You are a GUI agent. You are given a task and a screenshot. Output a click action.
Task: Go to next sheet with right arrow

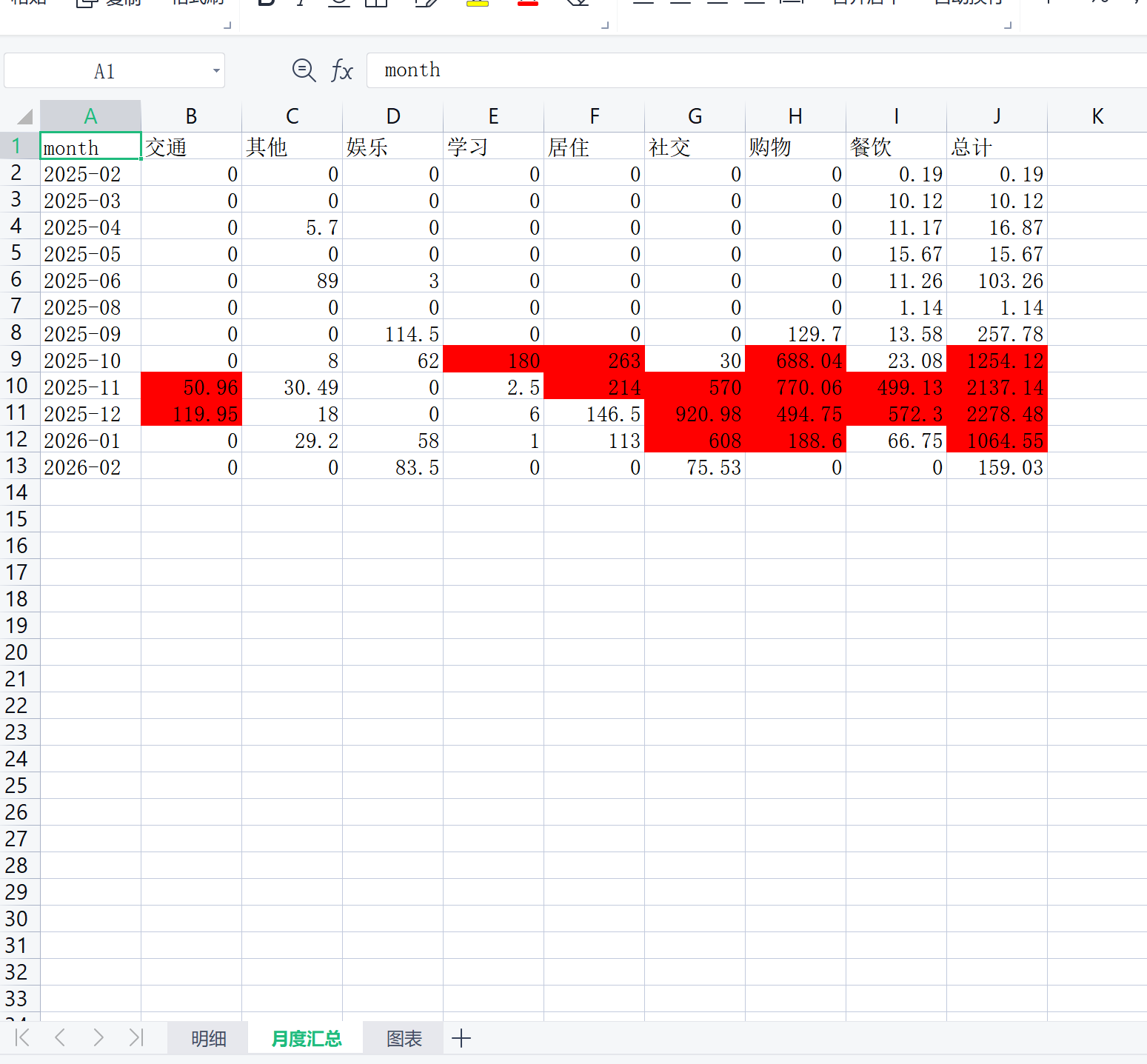[x=98, y=1037]
